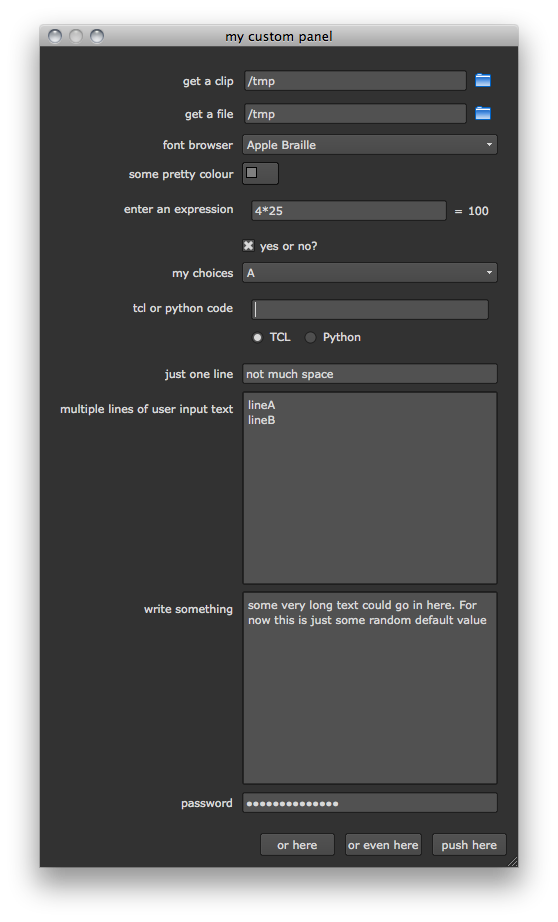Viewport: 558px width, 922px height.
Task: Open file browser icon beside get a clip
Action: point(483,81)
